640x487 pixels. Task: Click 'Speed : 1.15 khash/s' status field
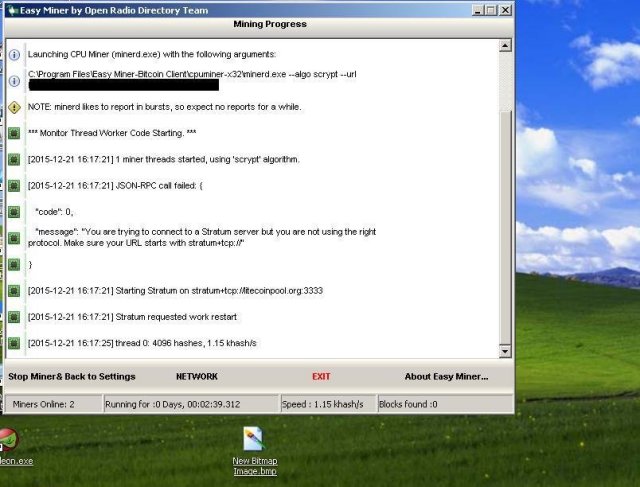[x=329, y=404]
